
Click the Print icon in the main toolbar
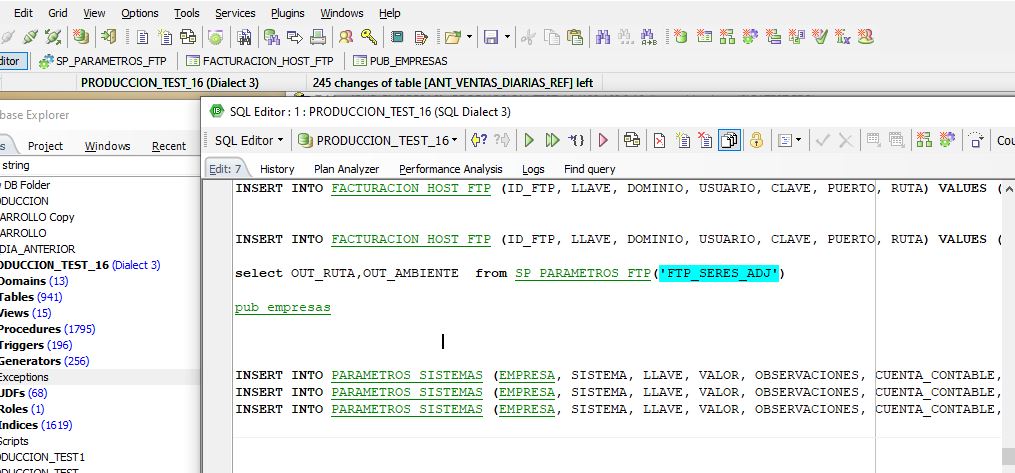[317, 38]
